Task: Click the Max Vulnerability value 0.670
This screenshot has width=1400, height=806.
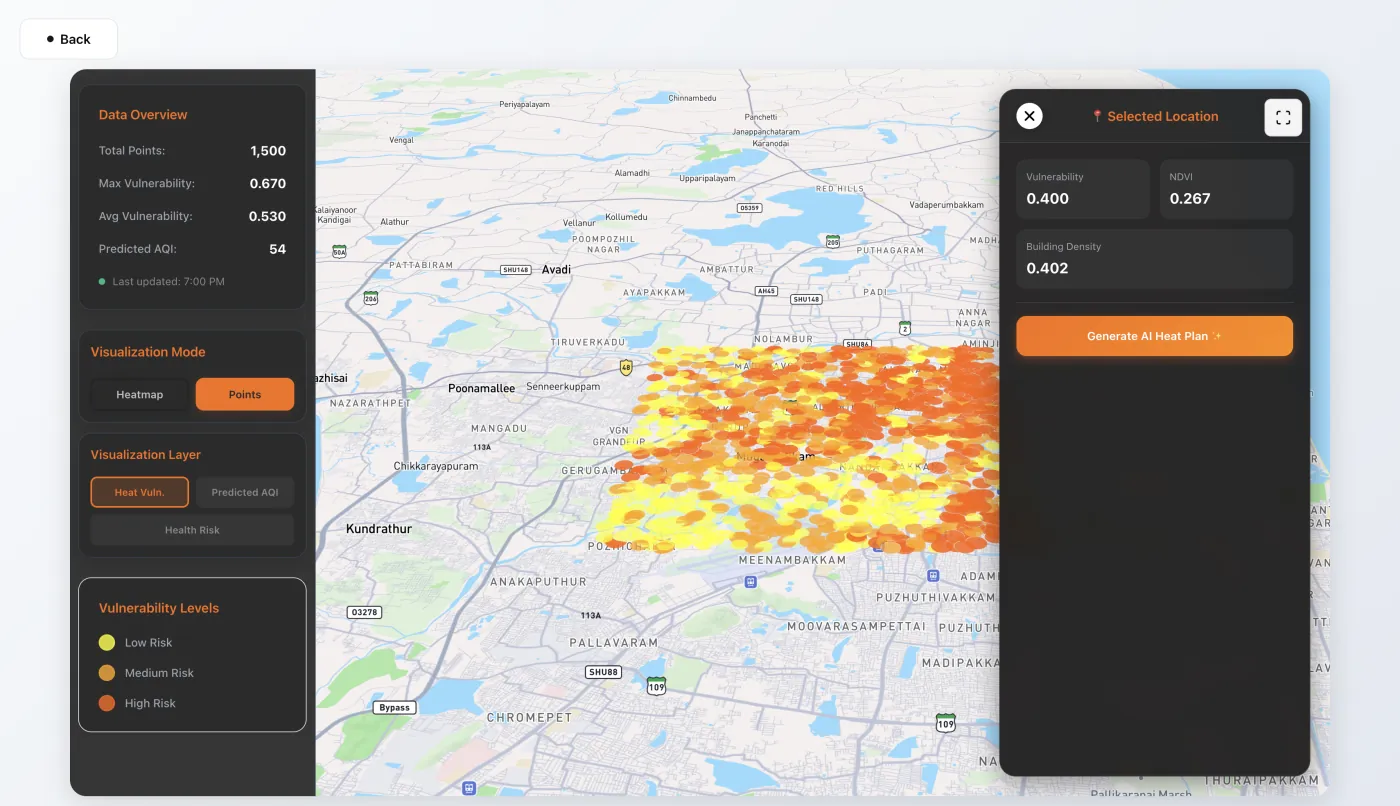Action: (268, 184)
